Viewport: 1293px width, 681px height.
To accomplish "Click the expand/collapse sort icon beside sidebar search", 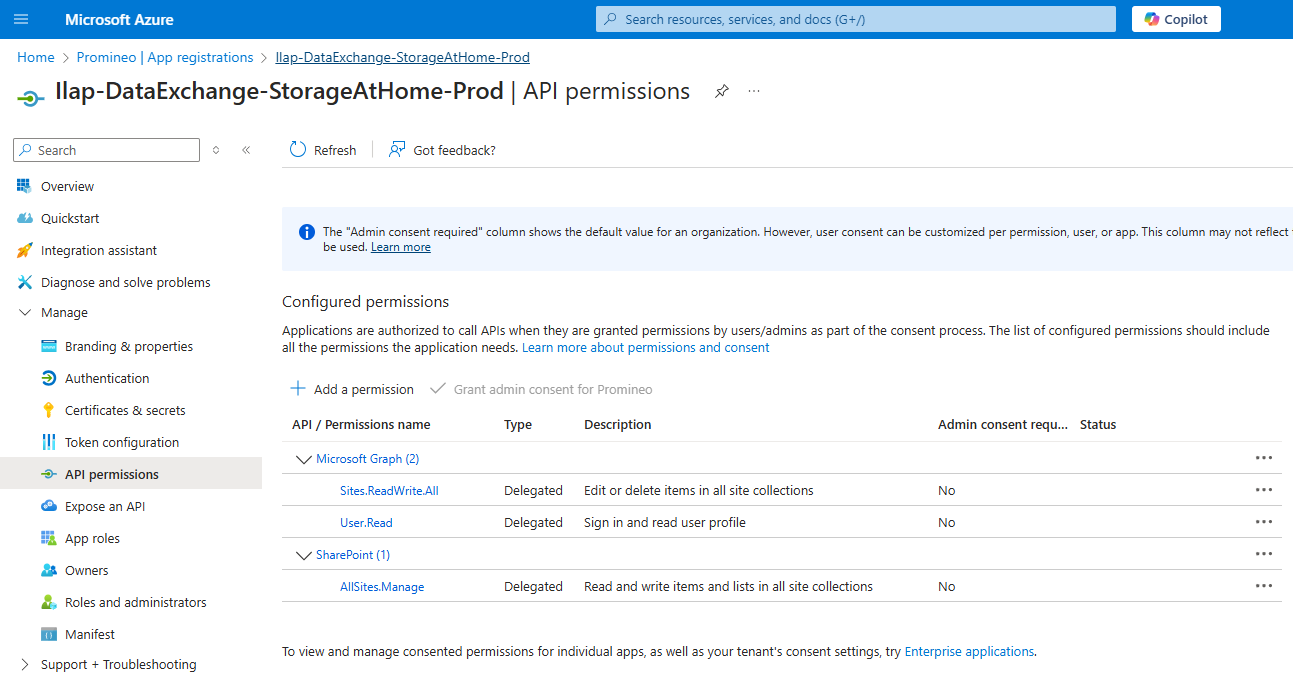I will point(216,150).
